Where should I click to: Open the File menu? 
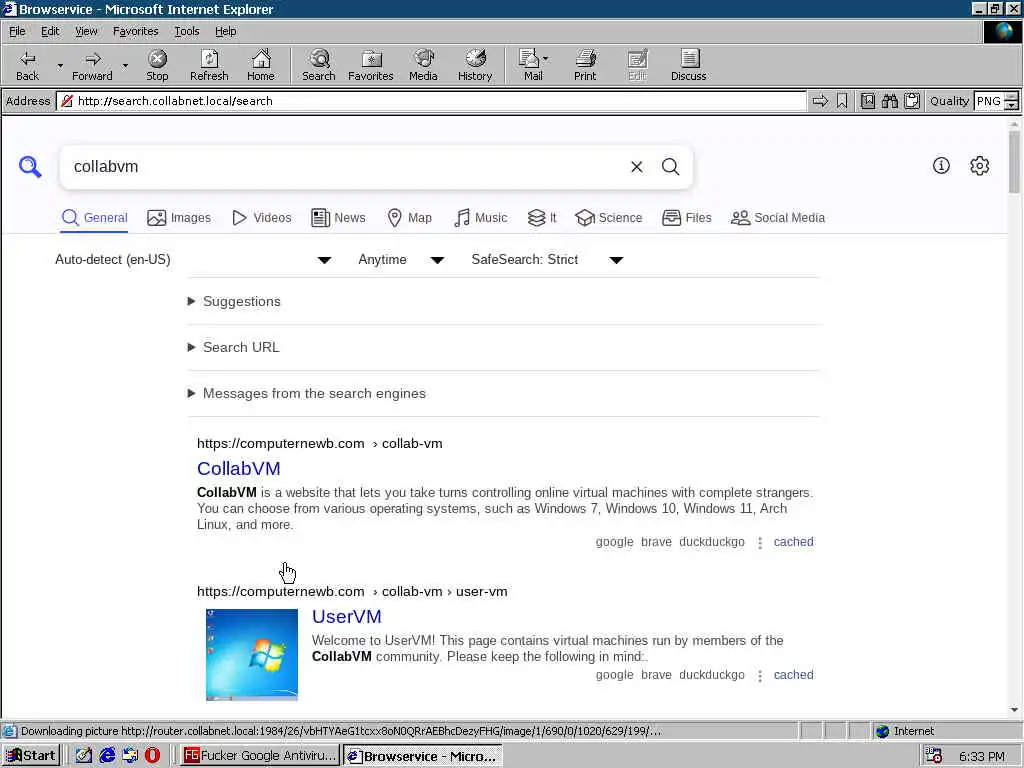[17, 31]
